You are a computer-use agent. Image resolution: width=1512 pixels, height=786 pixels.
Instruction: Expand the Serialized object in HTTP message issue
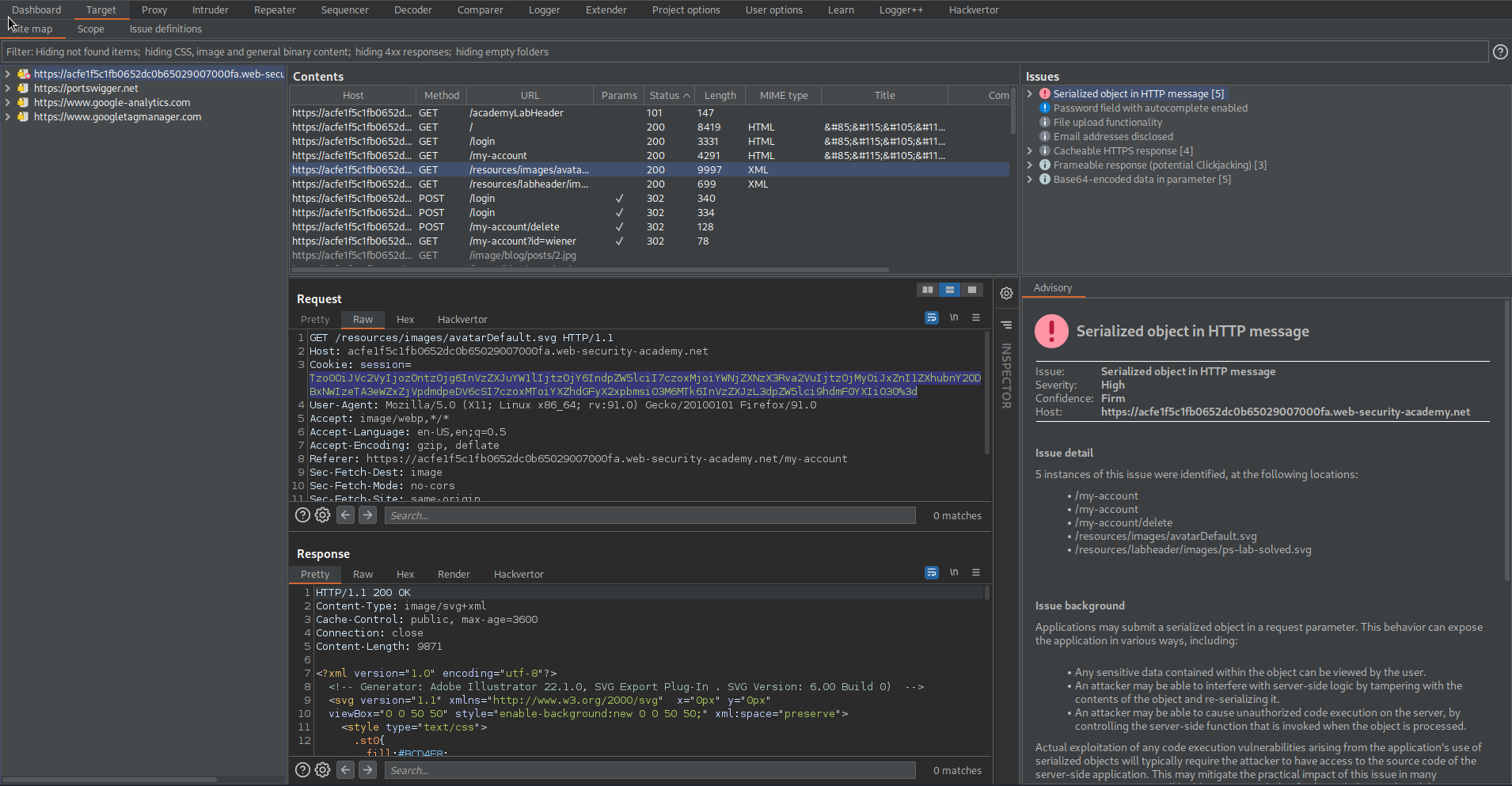pyautogui.click(x=1030, y=93)
